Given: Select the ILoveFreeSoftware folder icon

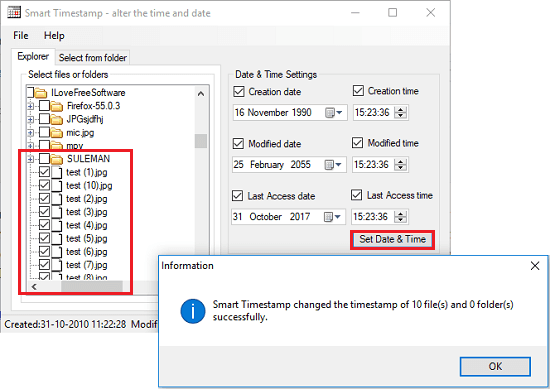Looking at the screenshot, I should click(x=41, y=93).
